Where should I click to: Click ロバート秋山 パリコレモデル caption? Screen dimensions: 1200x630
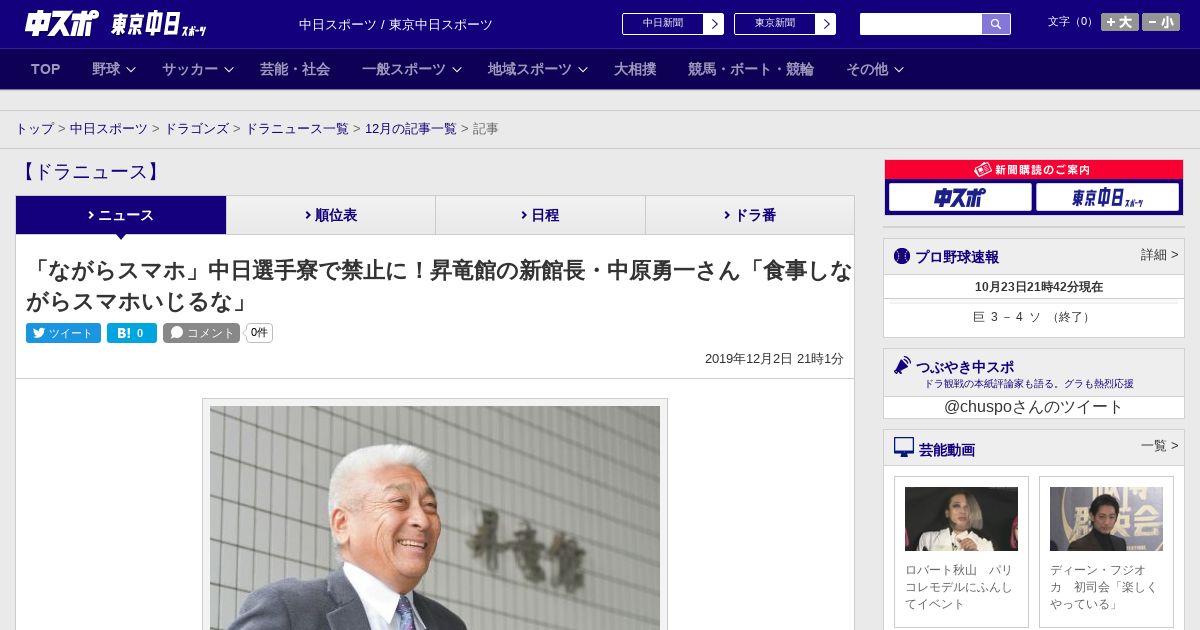(961, 587)
